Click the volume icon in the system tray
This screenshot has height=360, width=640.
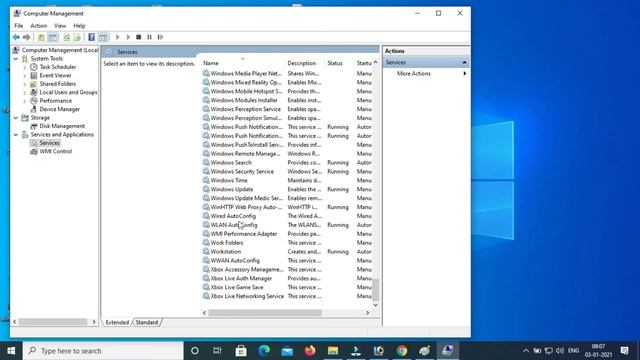(x=560, y=351)
